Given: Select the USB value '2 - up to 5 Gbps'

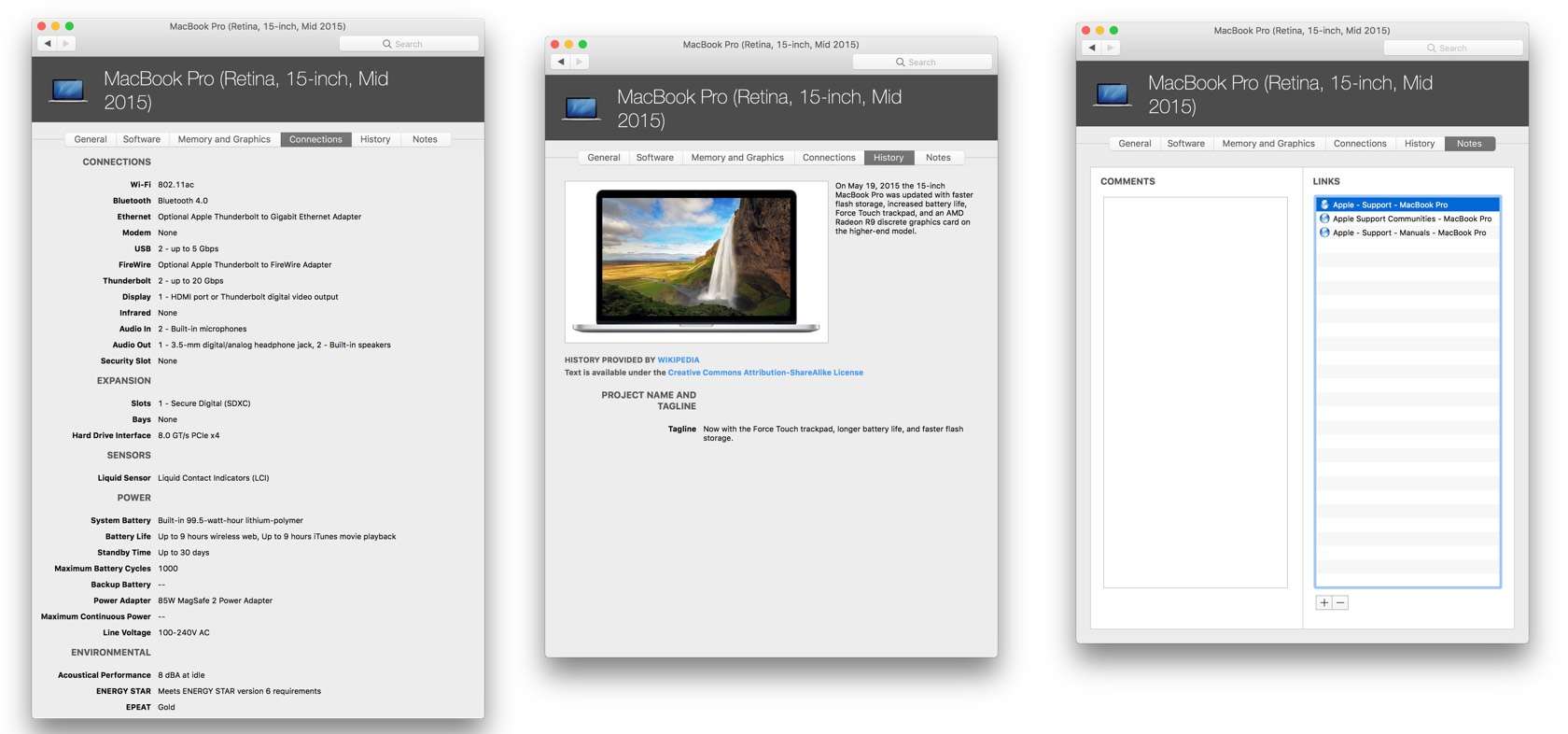Looking at the screenshot, I should pos(189,249).
